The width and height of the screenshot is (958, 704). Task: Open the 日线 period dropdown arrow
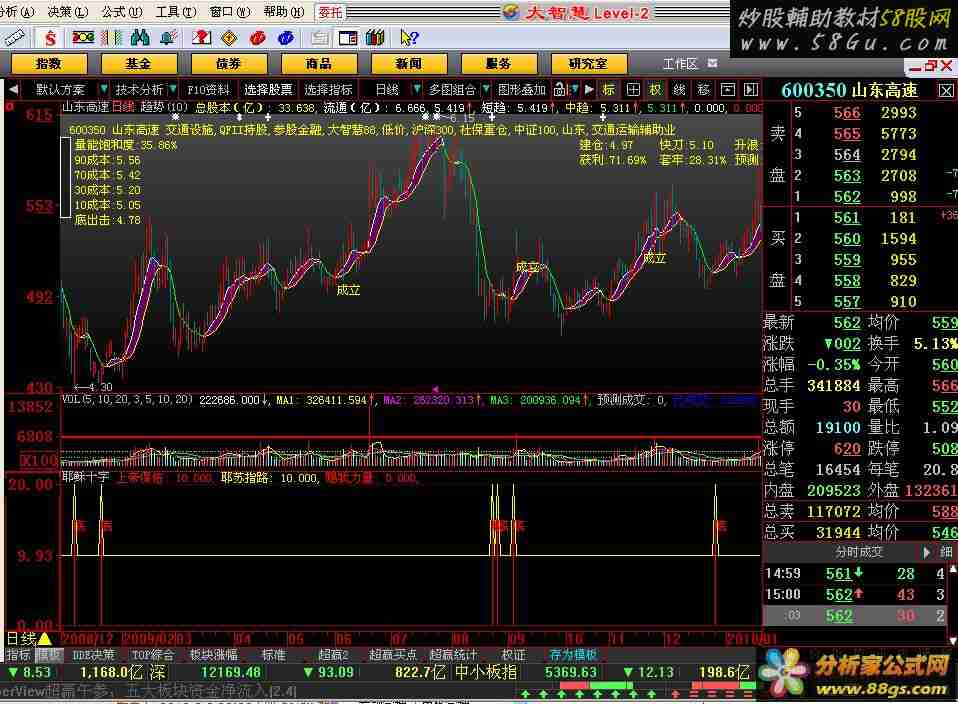point(417,89)
